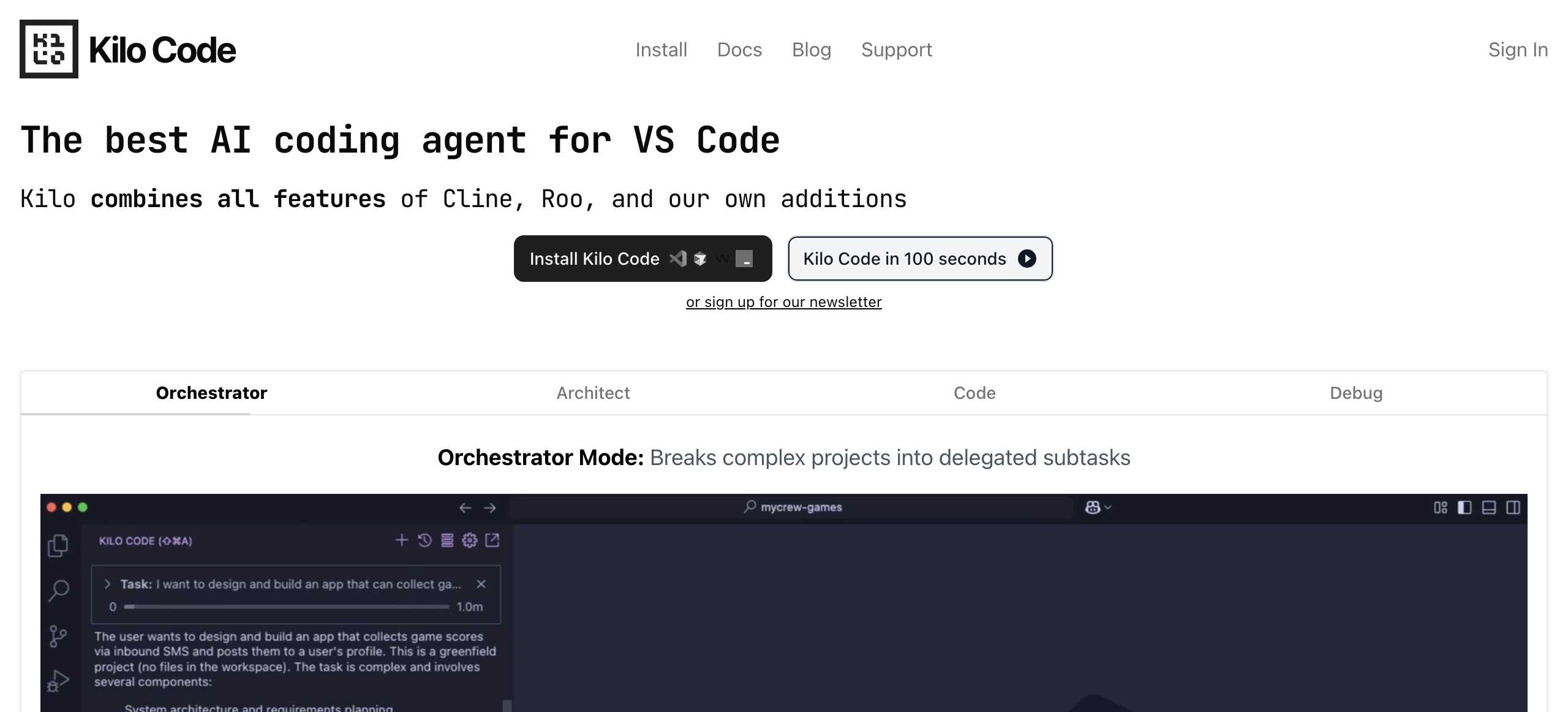Expand the Task chevron in Kilo panel
The height and width of the screenshot is (712, 1568).
click(x=108, y=584)
